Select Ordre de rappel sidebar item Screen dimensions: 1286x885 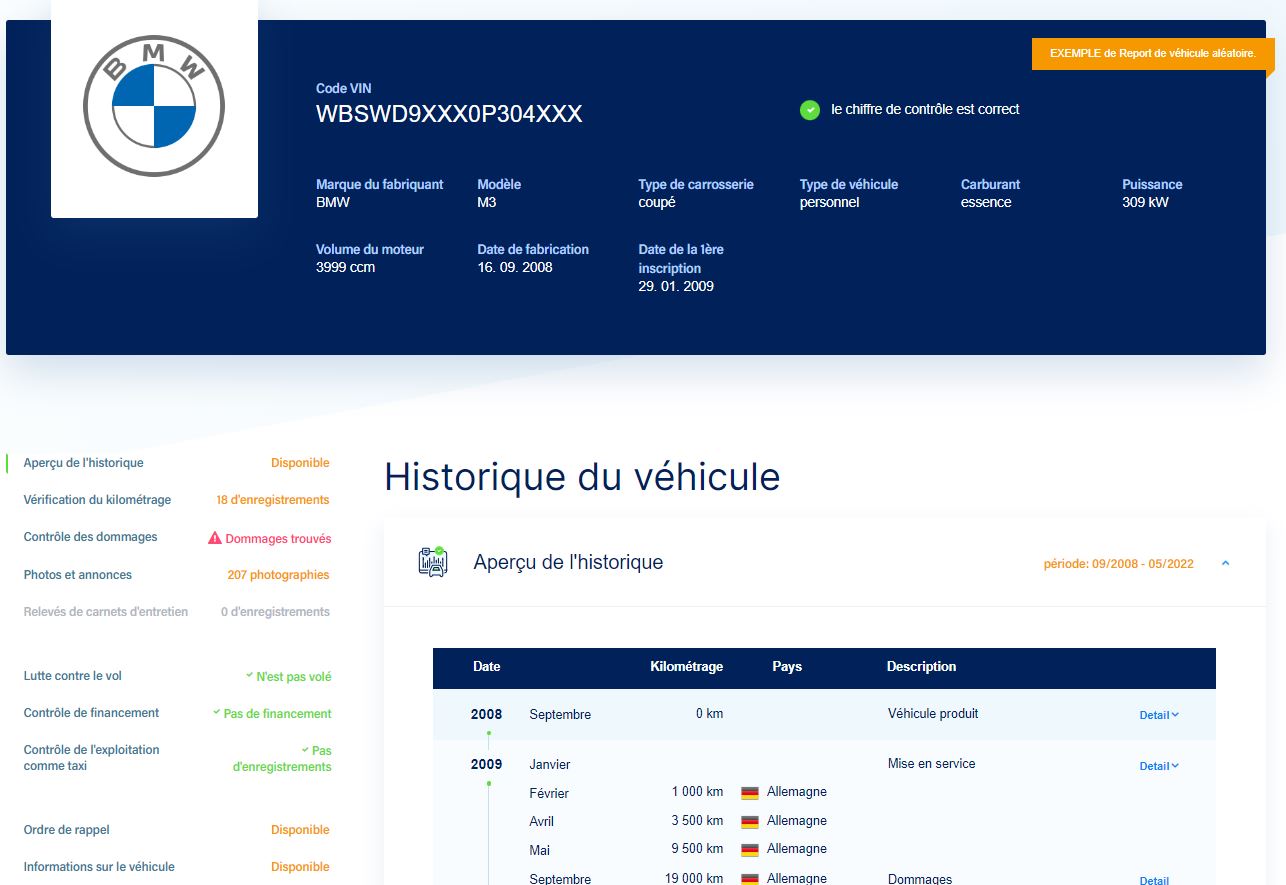pyautogui.click(x=67, y=830)
